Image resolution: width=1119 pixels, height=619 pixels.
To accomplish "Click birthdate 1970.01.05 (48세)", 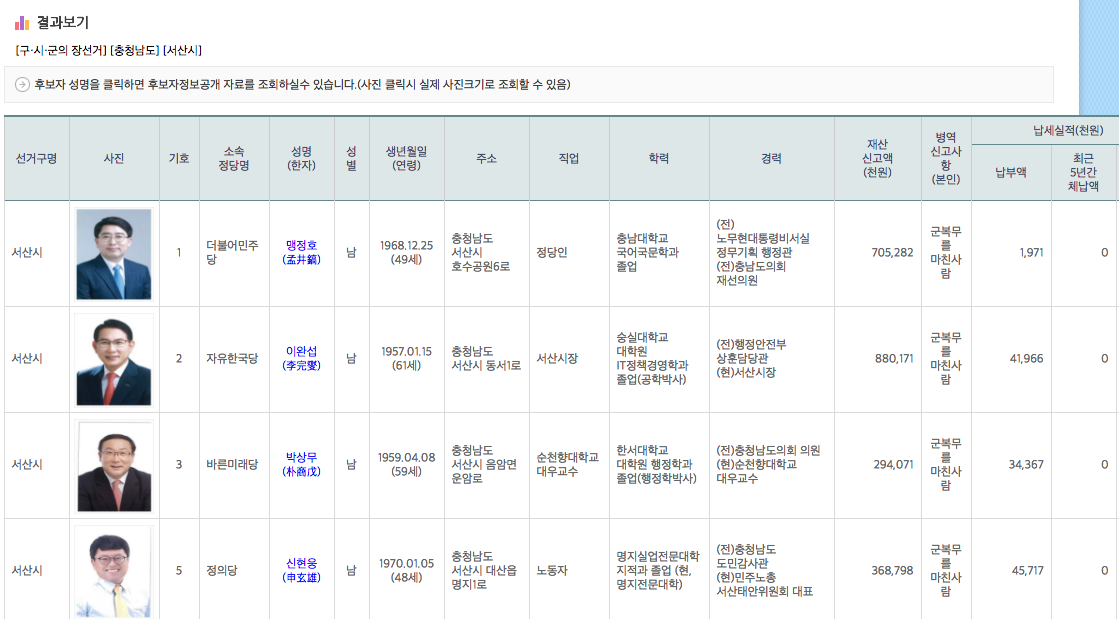I will point(406,570).
